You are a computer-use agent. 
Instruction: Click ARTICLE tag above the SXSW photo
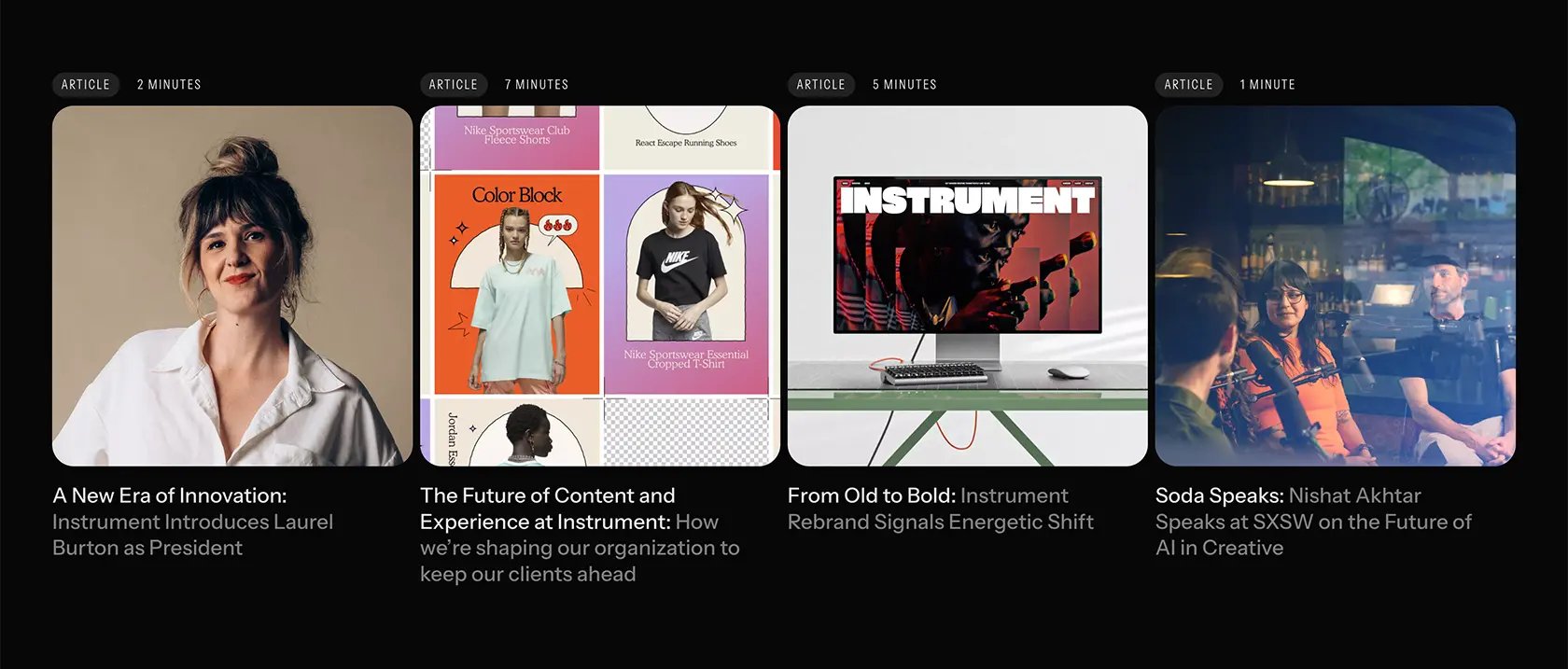tap(1189, 85)
